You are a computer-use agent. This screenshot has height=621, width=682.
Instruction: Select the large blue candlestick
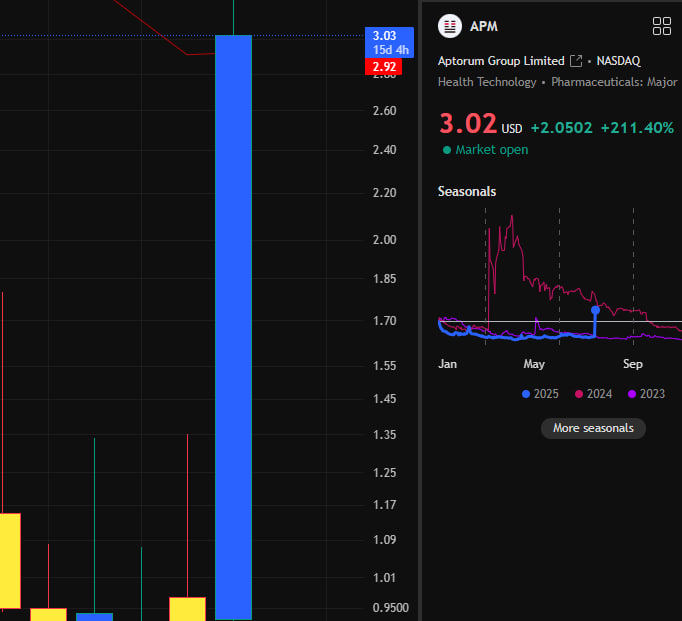coord(234,327)
